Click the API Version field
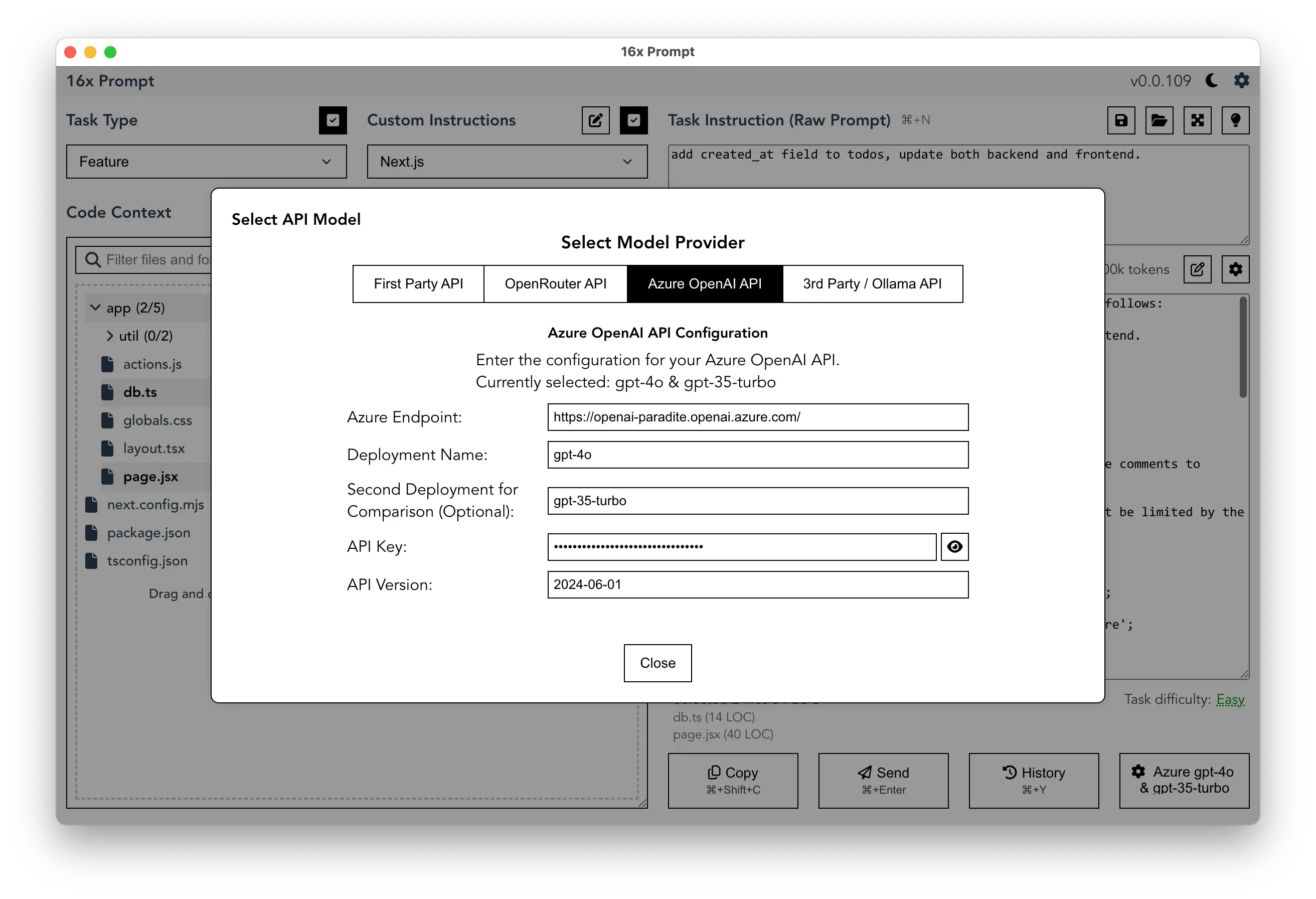The height and width of the screenshot is (899, 1316). click(758, 584)
